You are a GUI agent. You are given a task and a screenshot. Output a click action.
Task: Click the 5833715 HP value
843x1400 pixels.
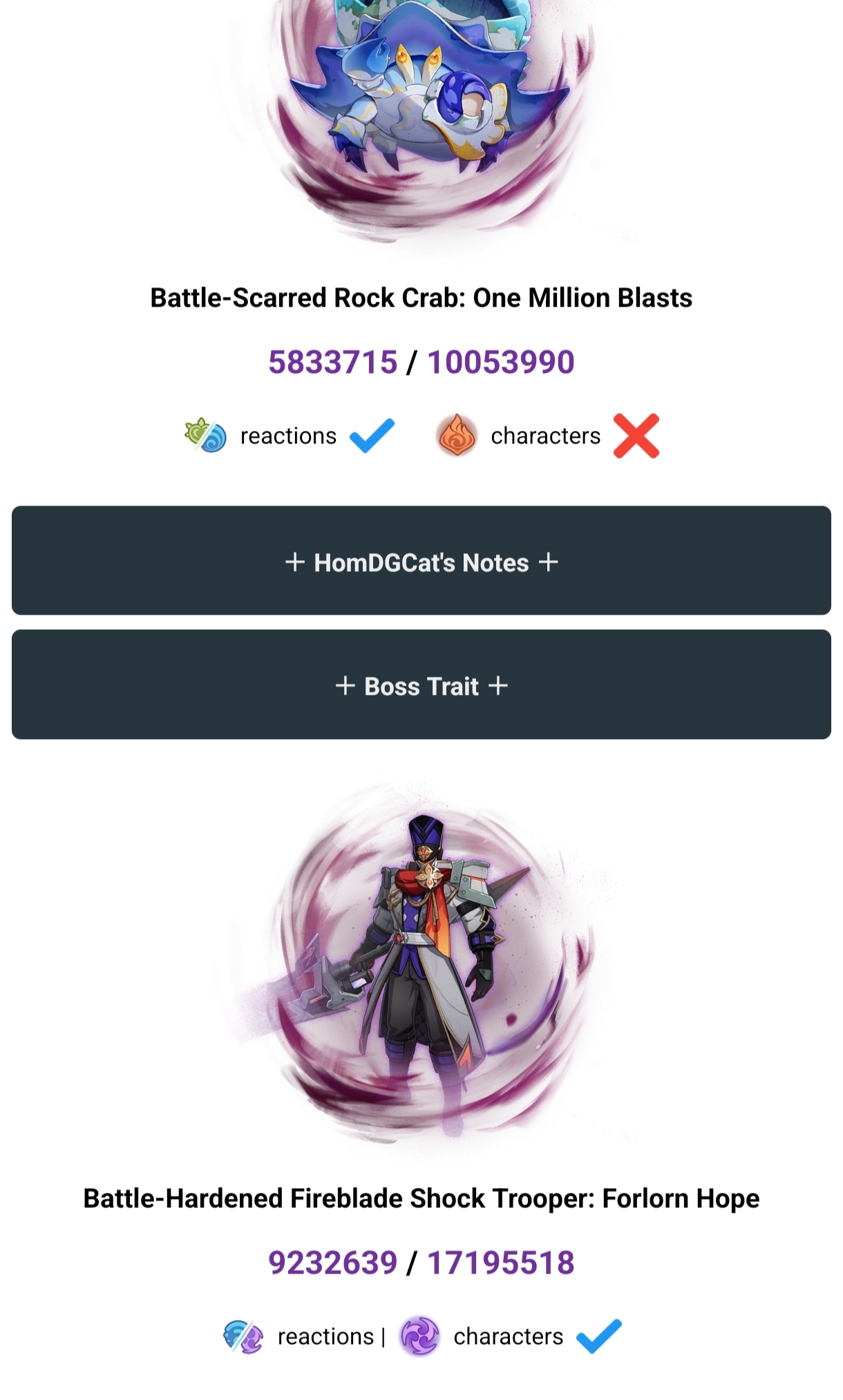(x=333, y=362)
